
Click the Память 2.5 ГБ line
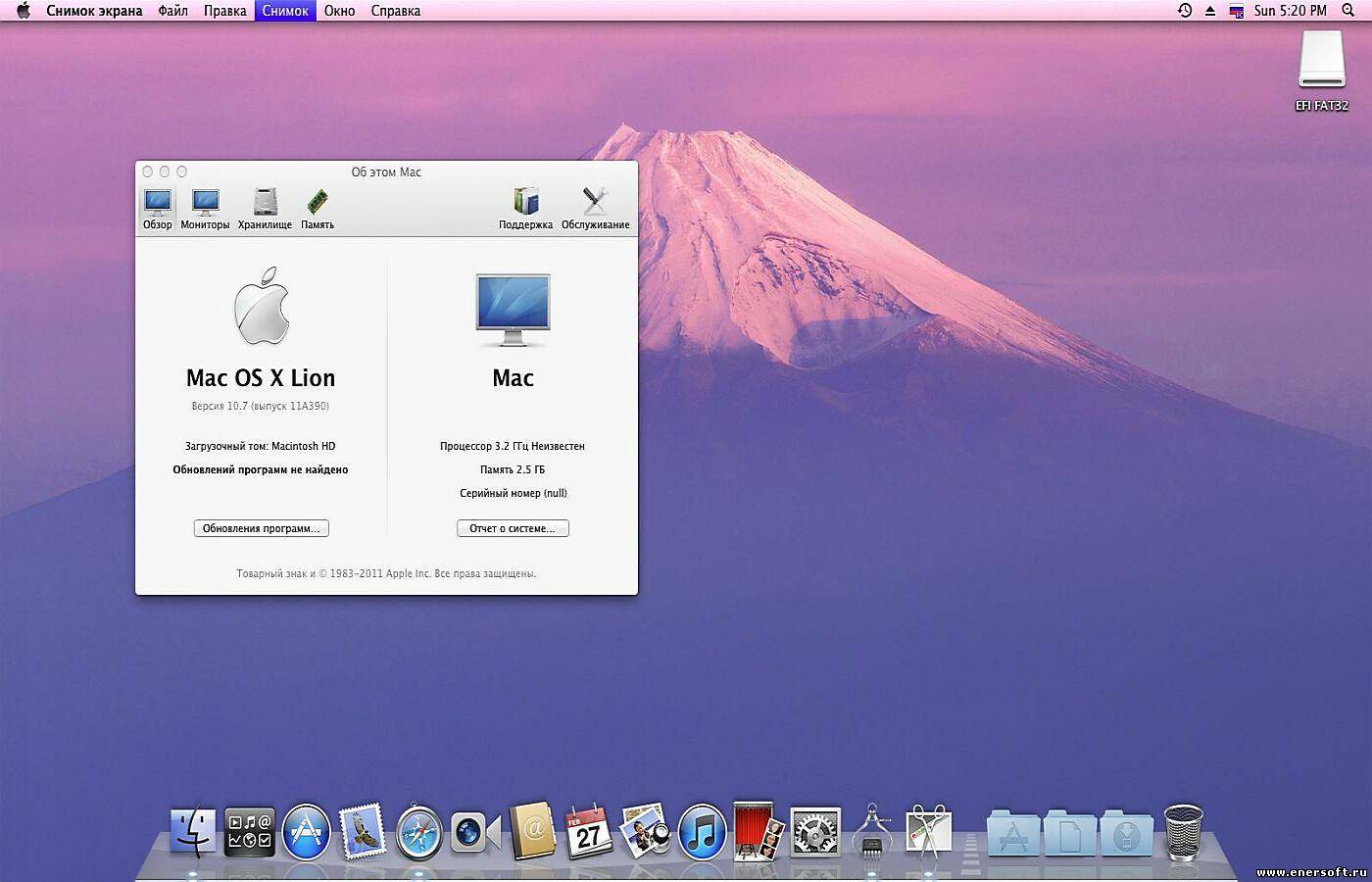click(x=513, y=469)
